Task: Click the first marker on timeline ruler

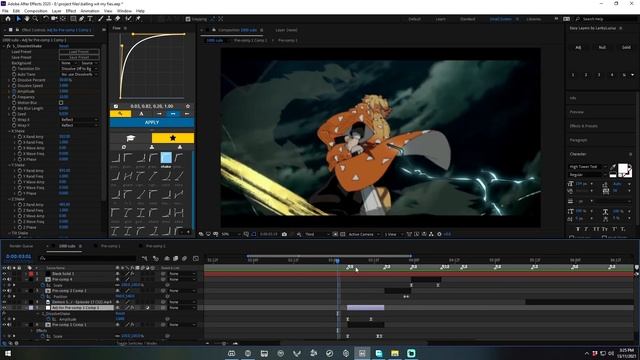Action: click(349, 267)
